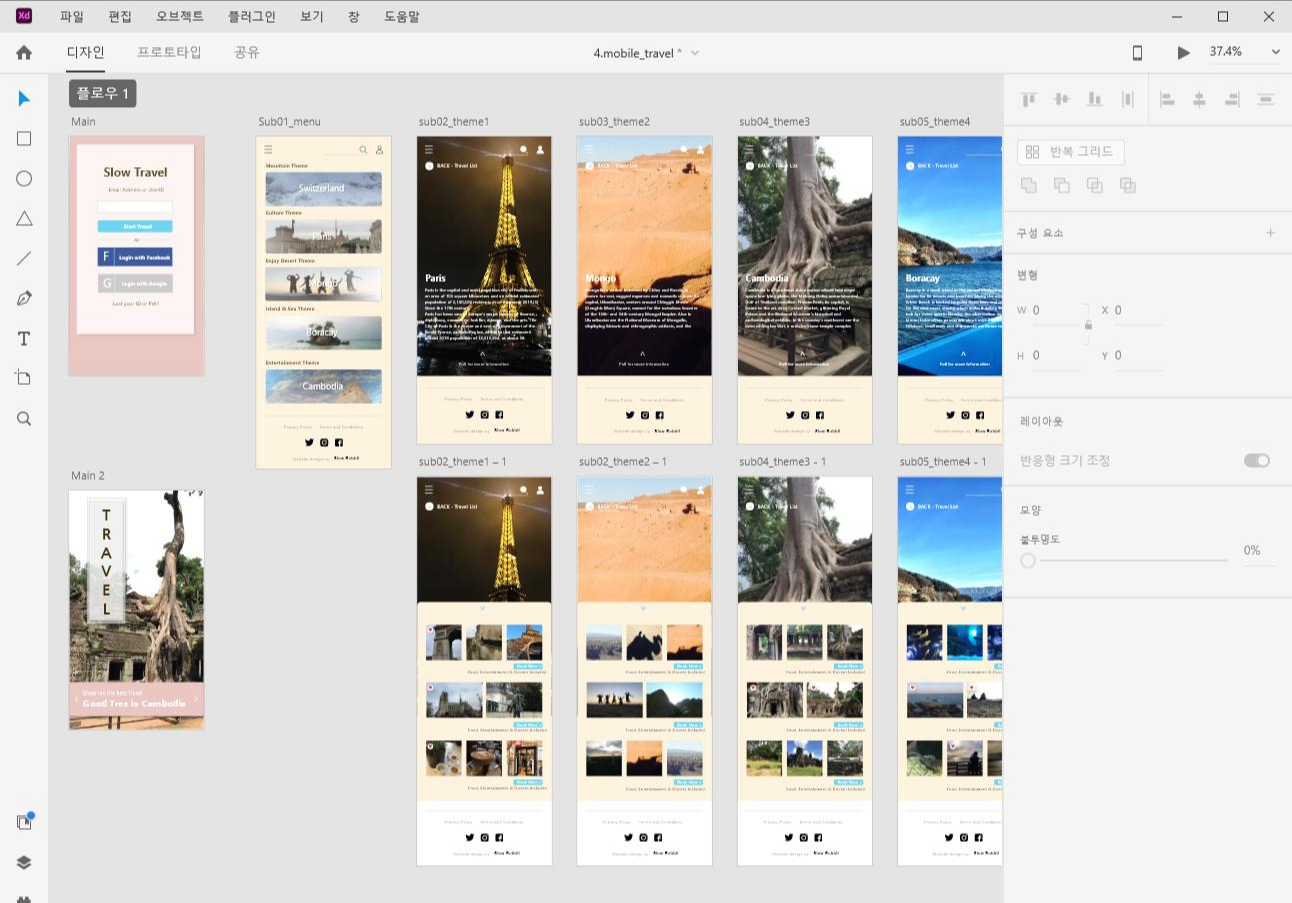1292x903 pixels.
Task: Click the Exclude Overlap boolean icon
Action: pos(1128,185)
